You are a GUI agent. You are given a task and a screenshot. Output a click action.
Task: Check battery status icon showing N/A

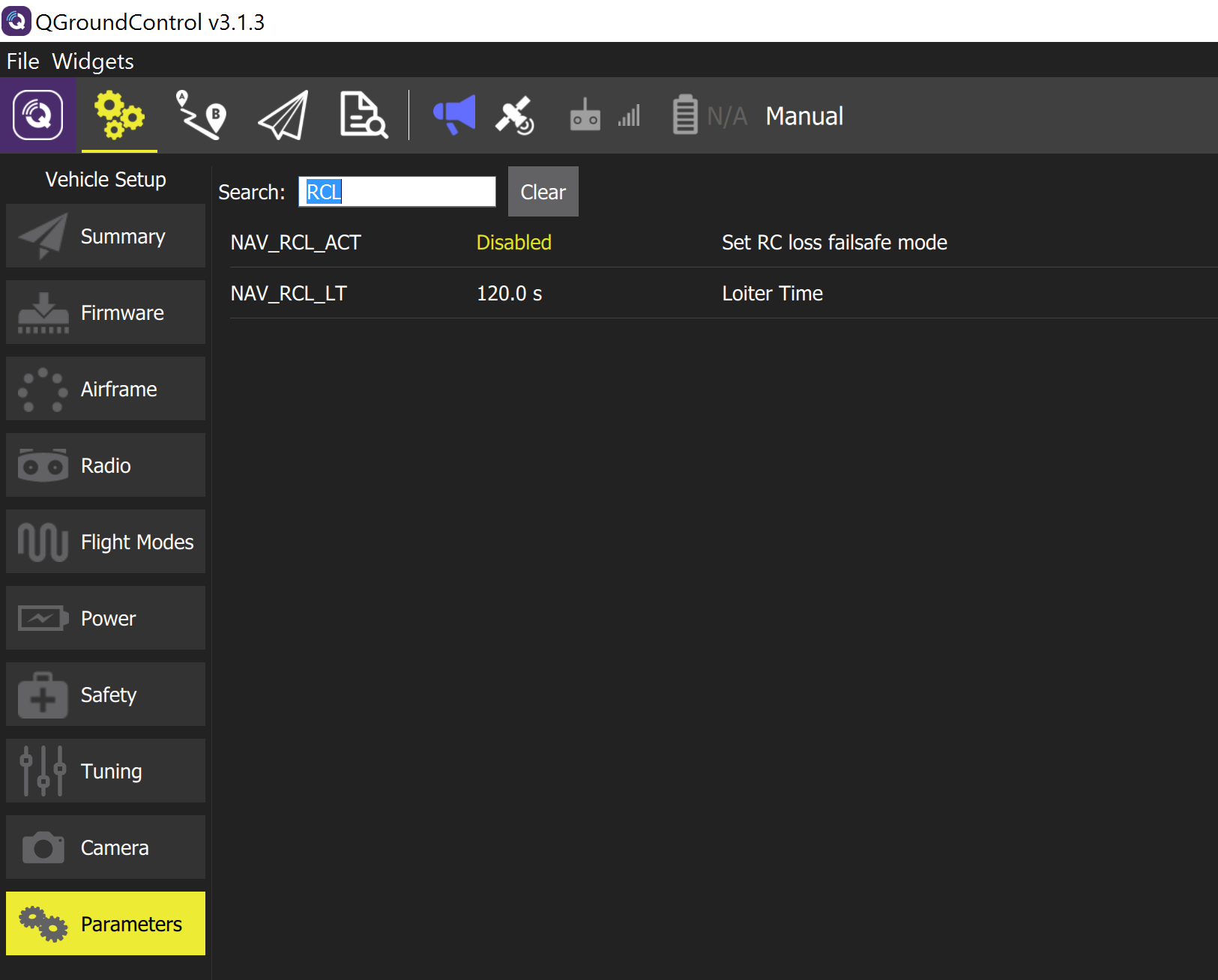click(686, 115)
